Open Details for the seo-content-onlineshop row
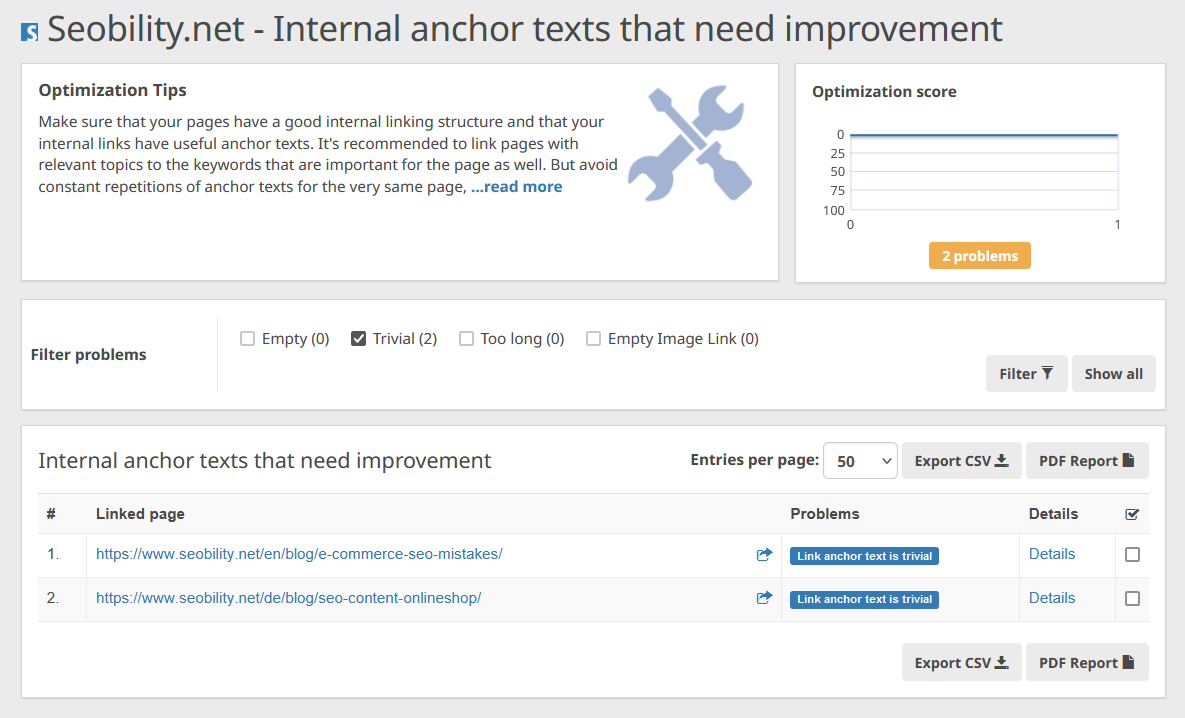The width and height of the screenshot is (1185, 718). point(1052,598)
